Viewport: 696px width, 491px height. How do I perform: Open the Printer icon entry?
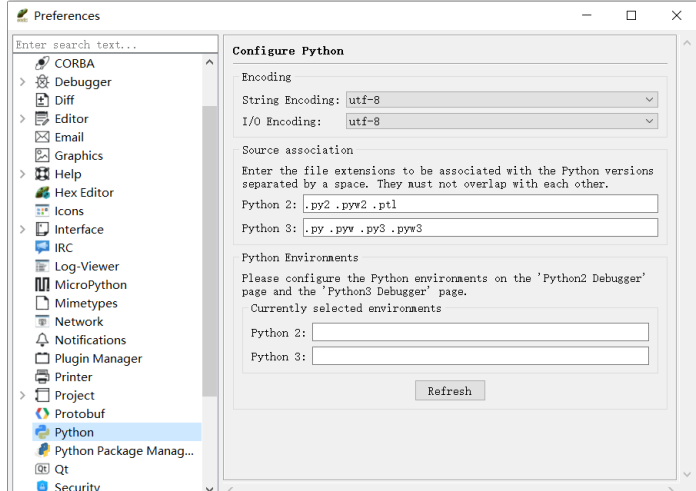point(42,377)
